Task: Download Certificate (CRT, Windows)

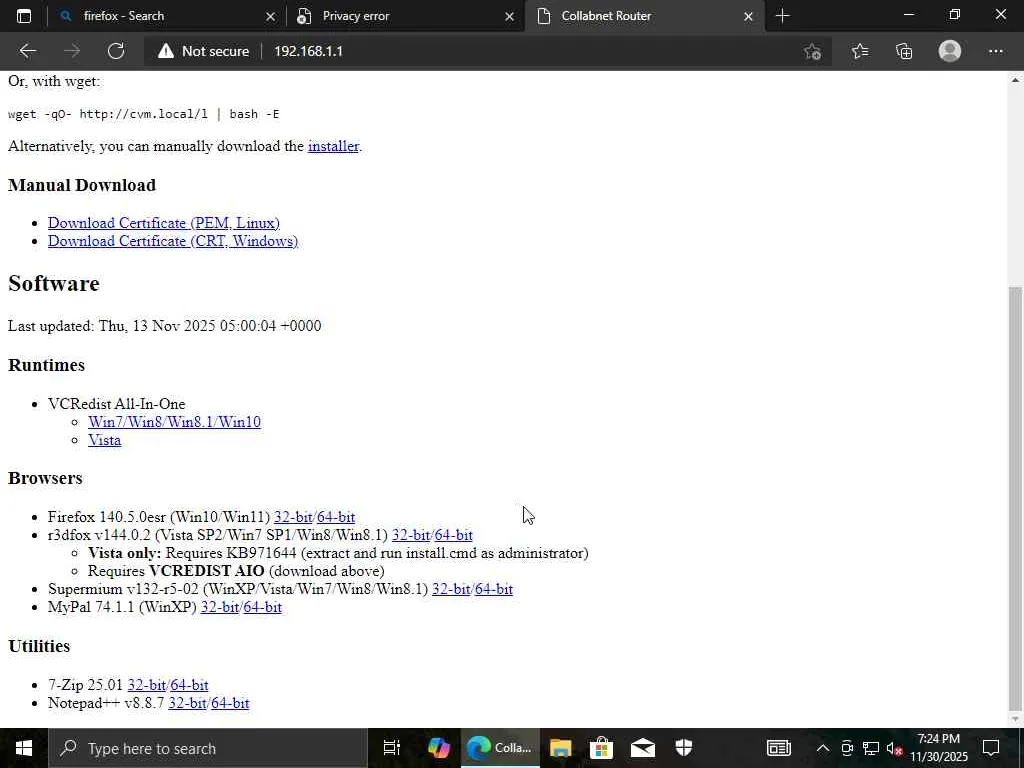Action: pos(173,241)
